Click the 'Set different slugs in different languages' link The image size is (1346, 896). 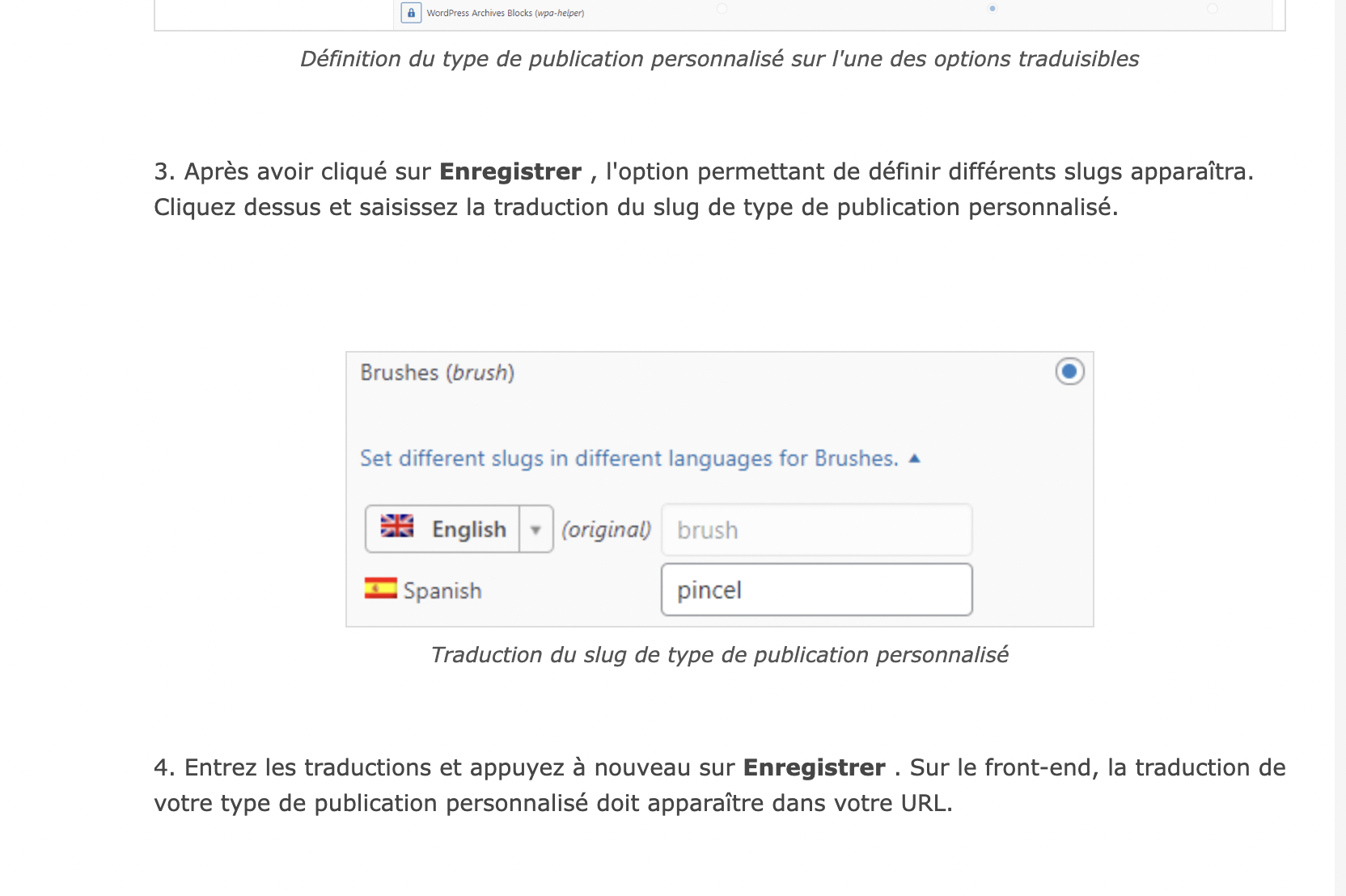(x=629, y=459)
